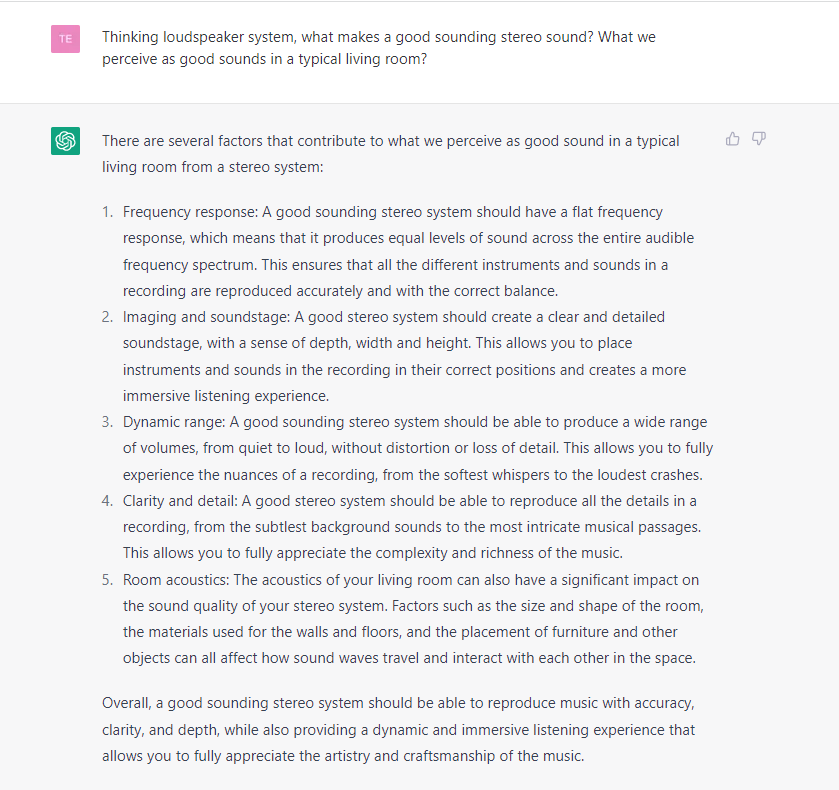Click list number 1 marker
Viewport: 839px width, 790px height.
(108, 212)
